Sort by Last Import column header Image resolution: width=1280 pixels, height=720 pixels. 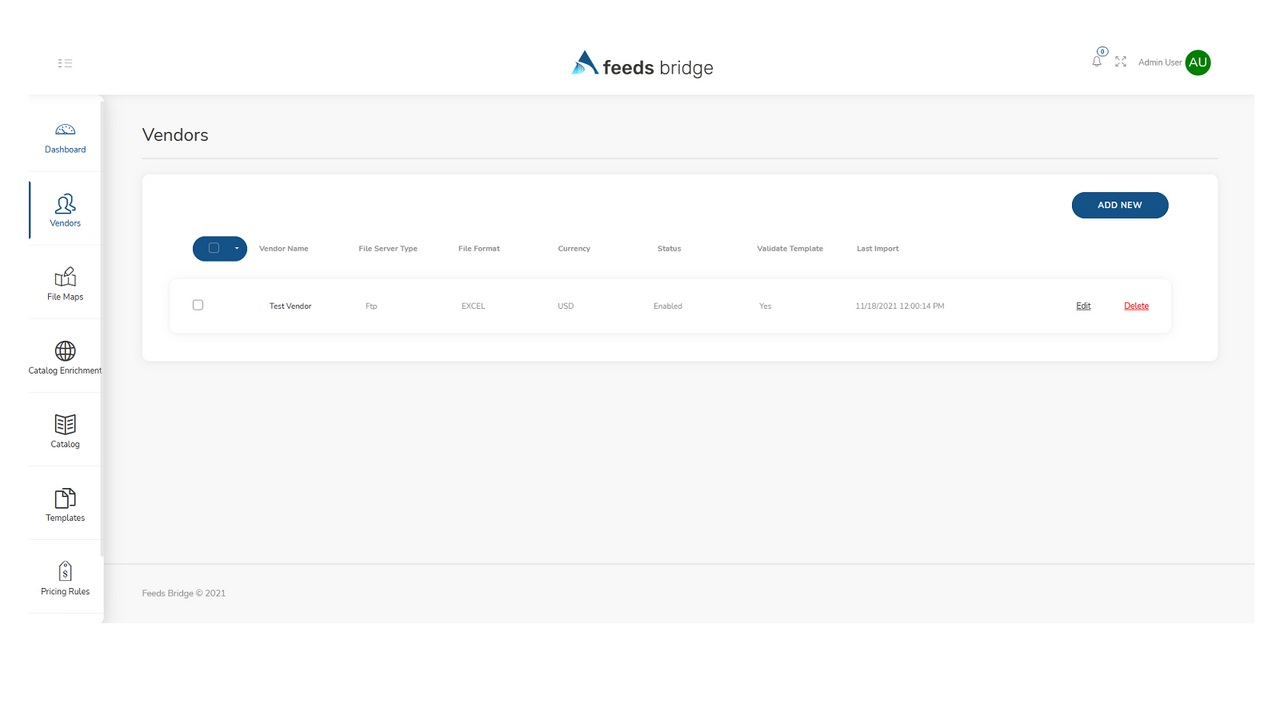point(878,248)
